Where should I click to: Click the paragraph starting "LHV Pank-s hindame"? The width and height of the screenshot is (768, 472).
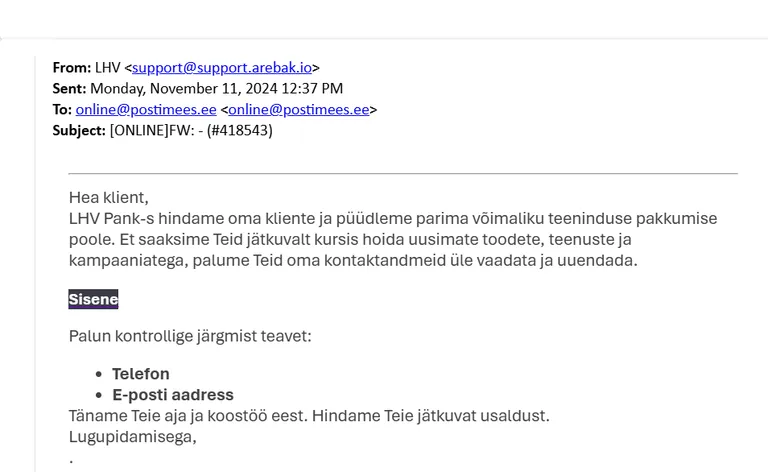click(x=393, y=239)
